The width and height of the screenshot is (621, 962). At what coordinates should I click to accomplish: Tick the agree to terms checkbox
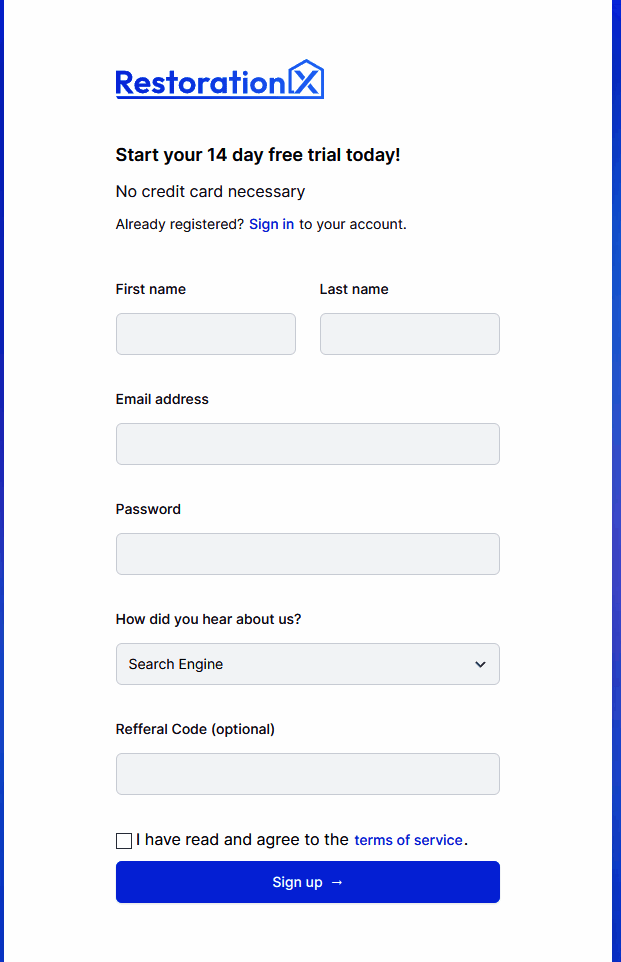point(124,841)
